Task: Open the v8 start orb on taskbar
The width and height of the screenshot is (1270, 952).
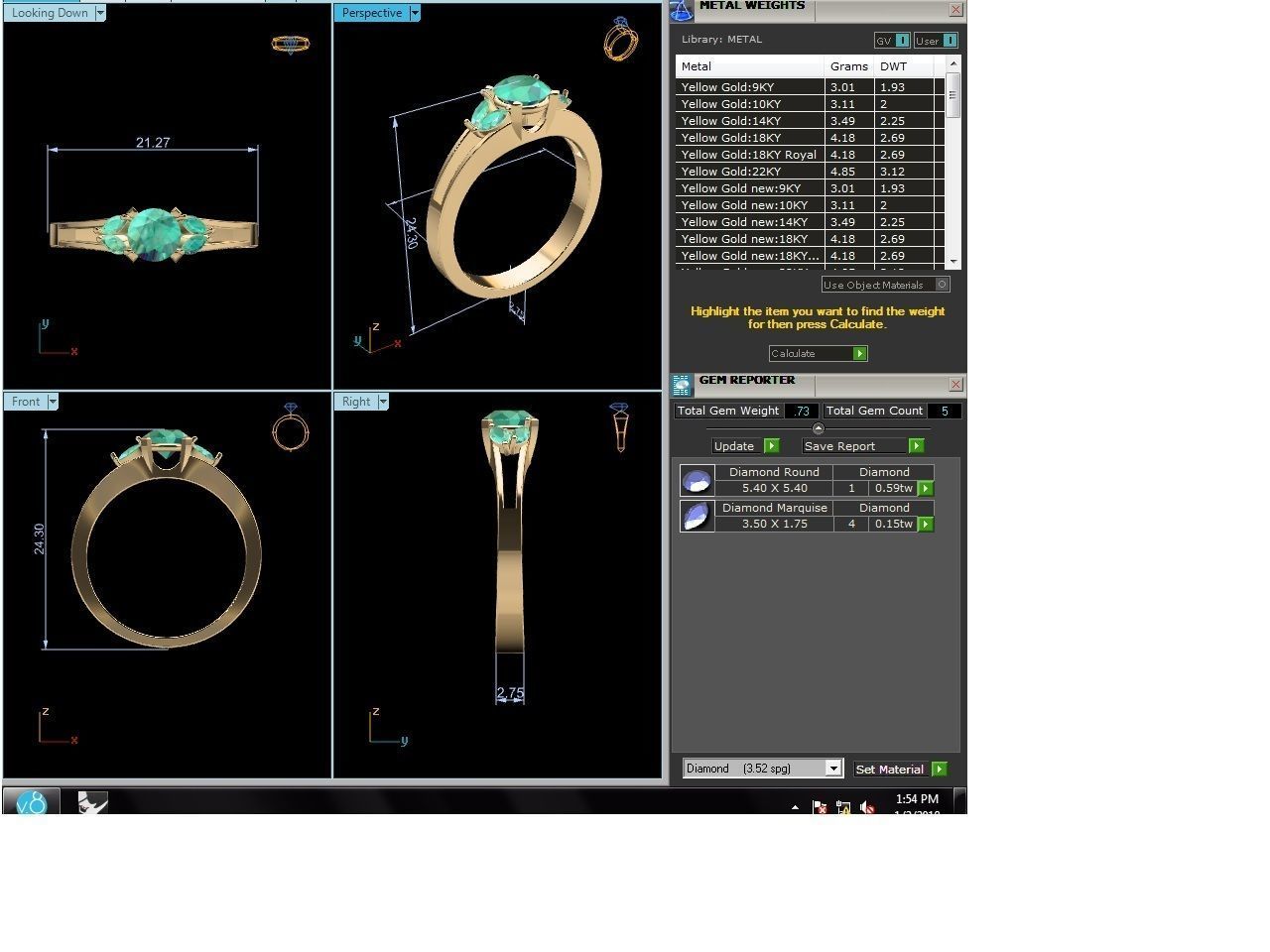Action: click(x=31, y=801)
